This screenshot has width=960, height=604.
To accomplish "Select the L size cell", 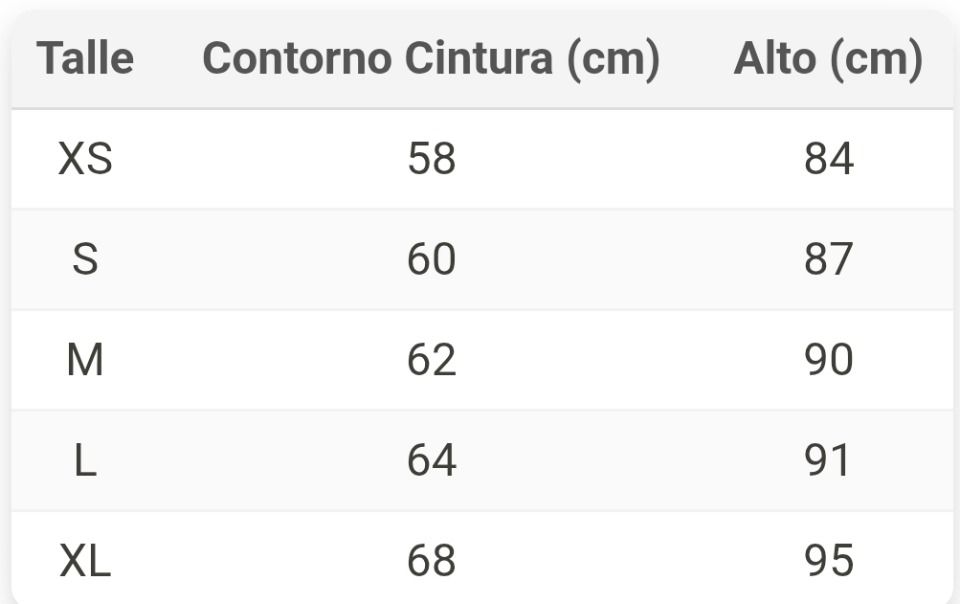I will coord(85,461).
